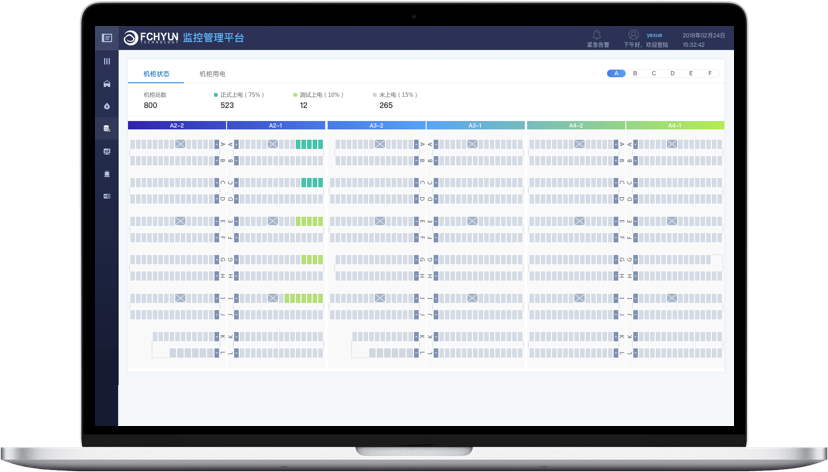This screenshot has width=828, height=472.
Task: Click the FCHYUN logo in the header
Action: click(x=150, y=38)
